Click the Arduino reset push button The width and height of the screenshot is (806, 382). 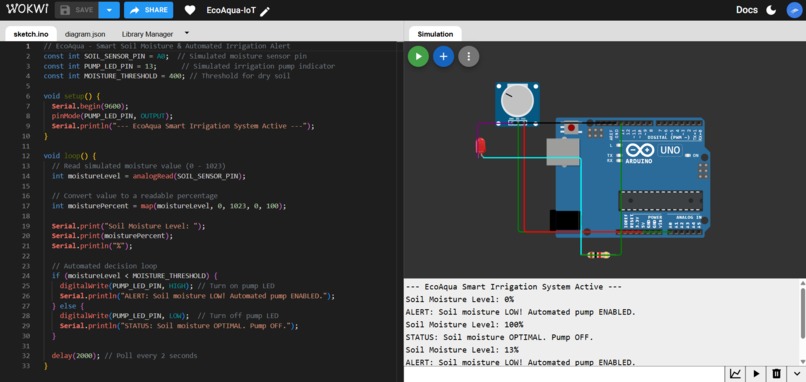(x=571, y=128)
